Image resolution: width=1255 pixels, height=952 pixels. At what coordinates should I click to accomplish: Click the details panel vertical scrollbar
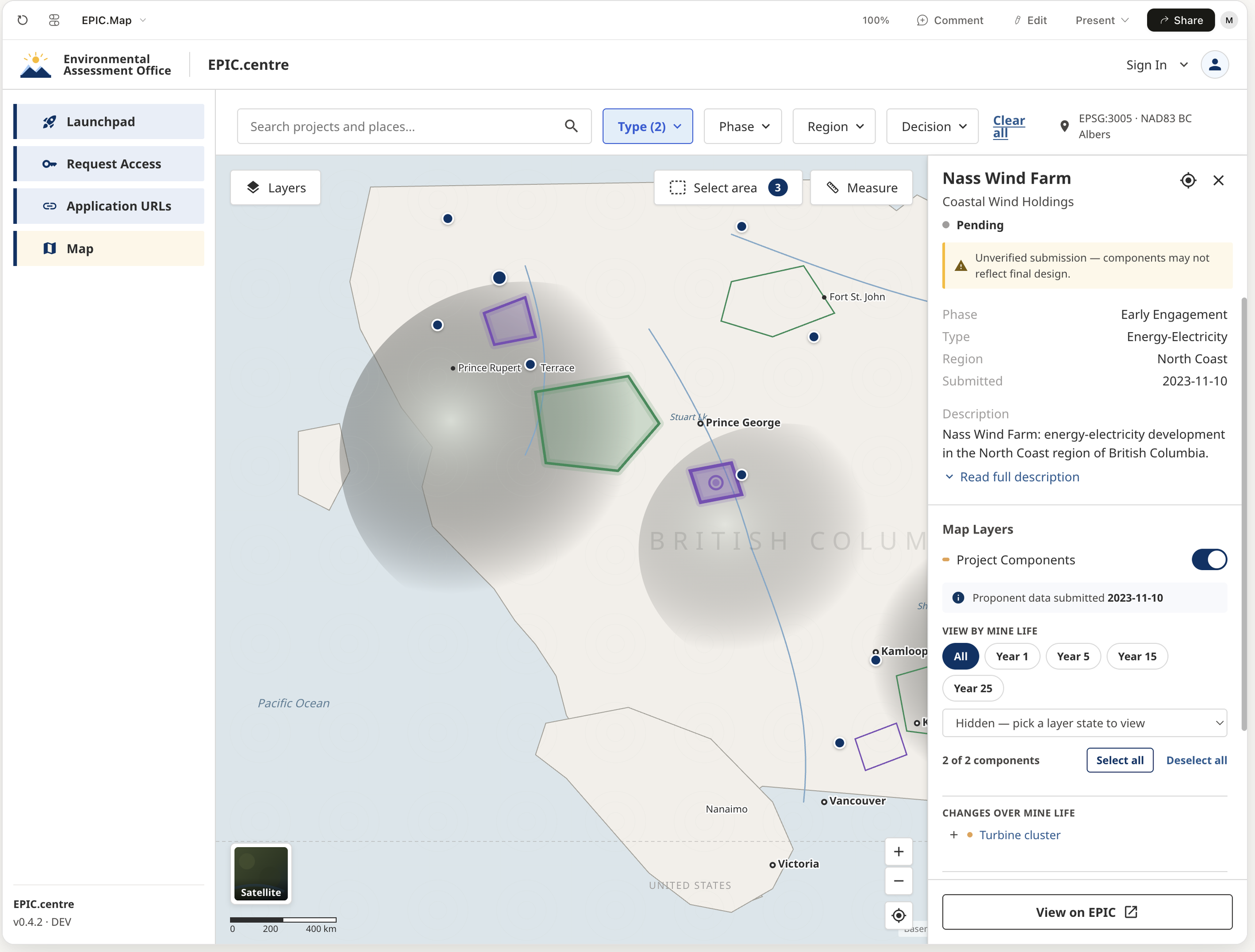pos(1243,513)
